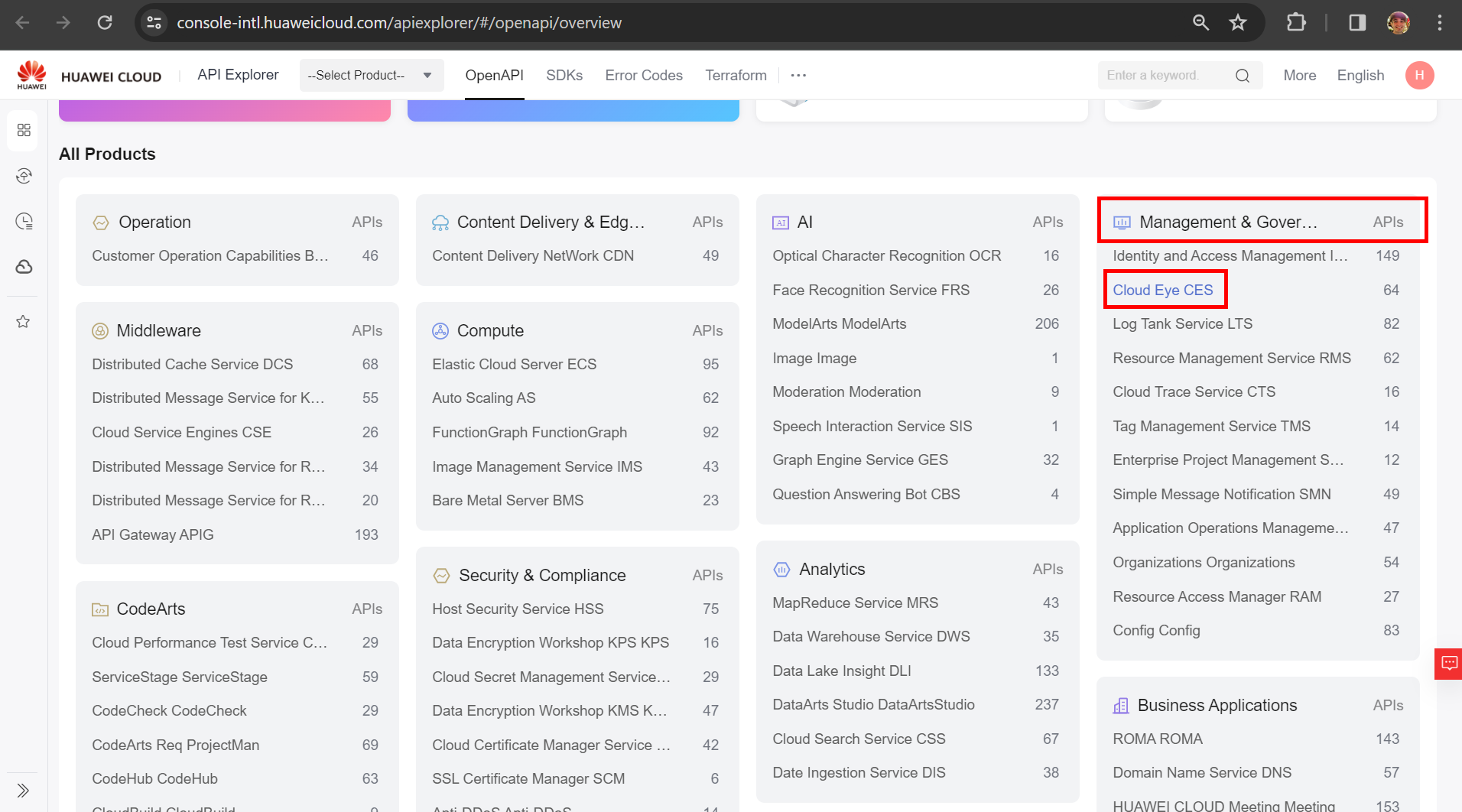Open the Terraform tab
Image resolution: width=1462 pixels, height=812 pixels.
pos(736,75)
